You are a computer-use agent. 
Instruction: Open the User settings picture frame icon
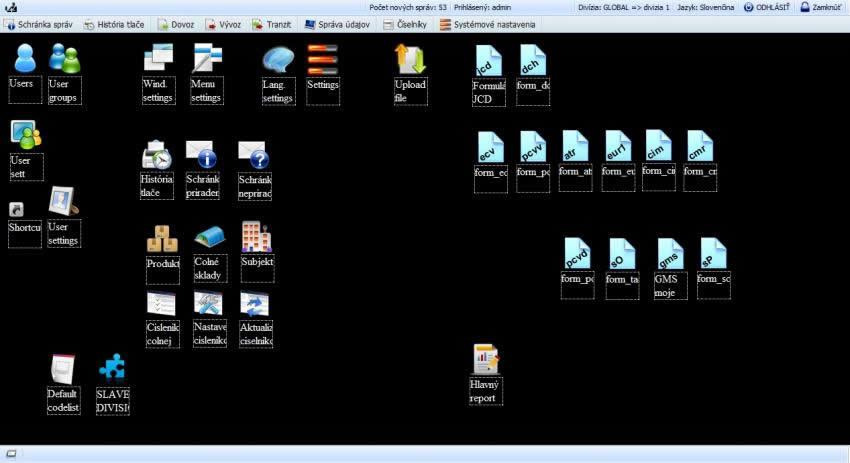[63, 201]
